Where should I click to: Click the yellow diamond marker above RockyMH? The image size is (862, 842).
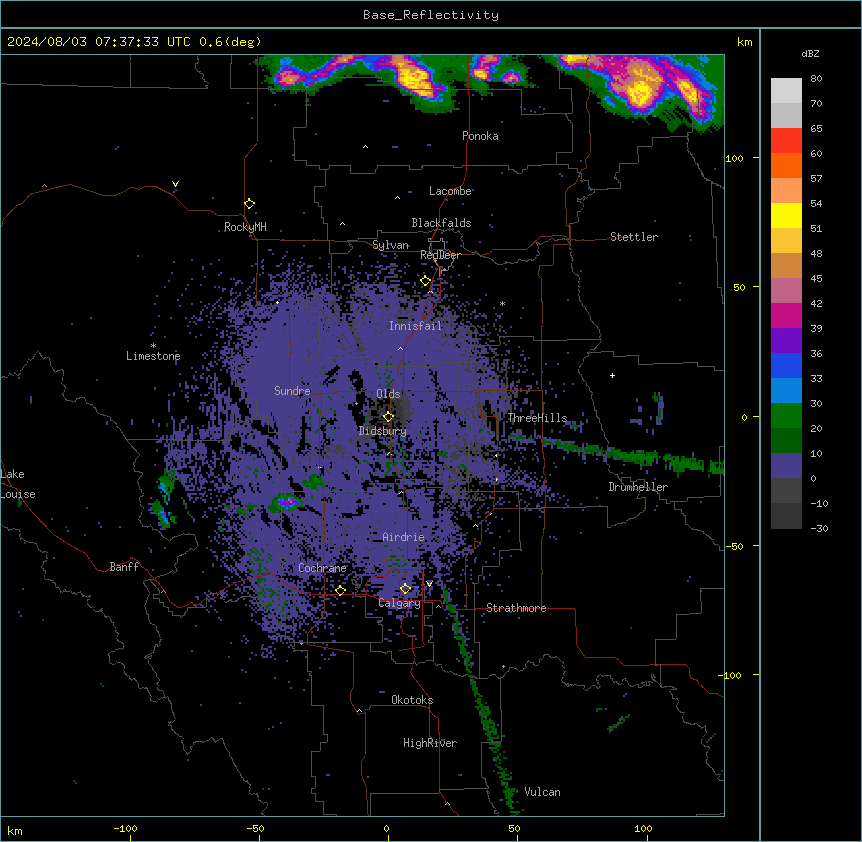click(x=249, y=204)
